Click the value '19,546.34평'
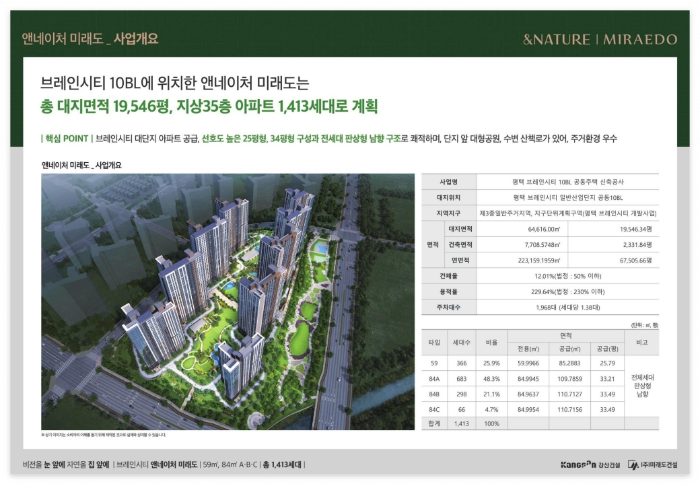Screen dimensions: 700x484 point(636,229)
